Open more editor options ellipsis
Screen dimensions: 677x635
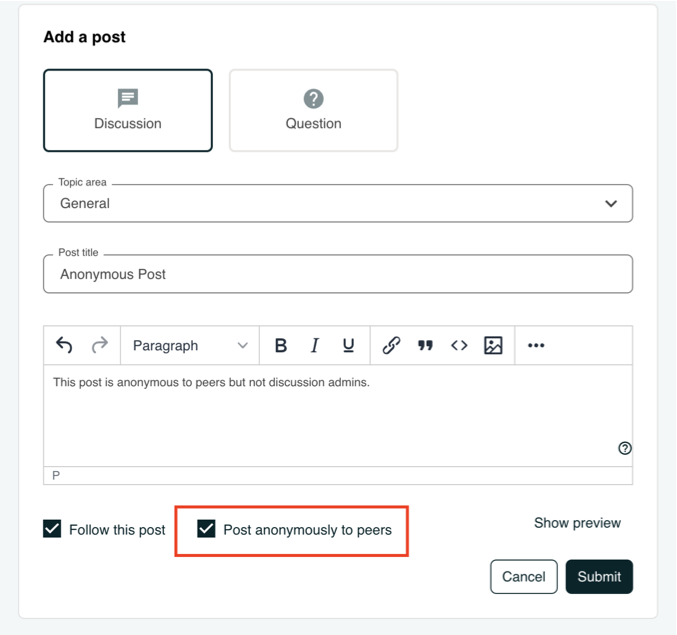(536, 346)
